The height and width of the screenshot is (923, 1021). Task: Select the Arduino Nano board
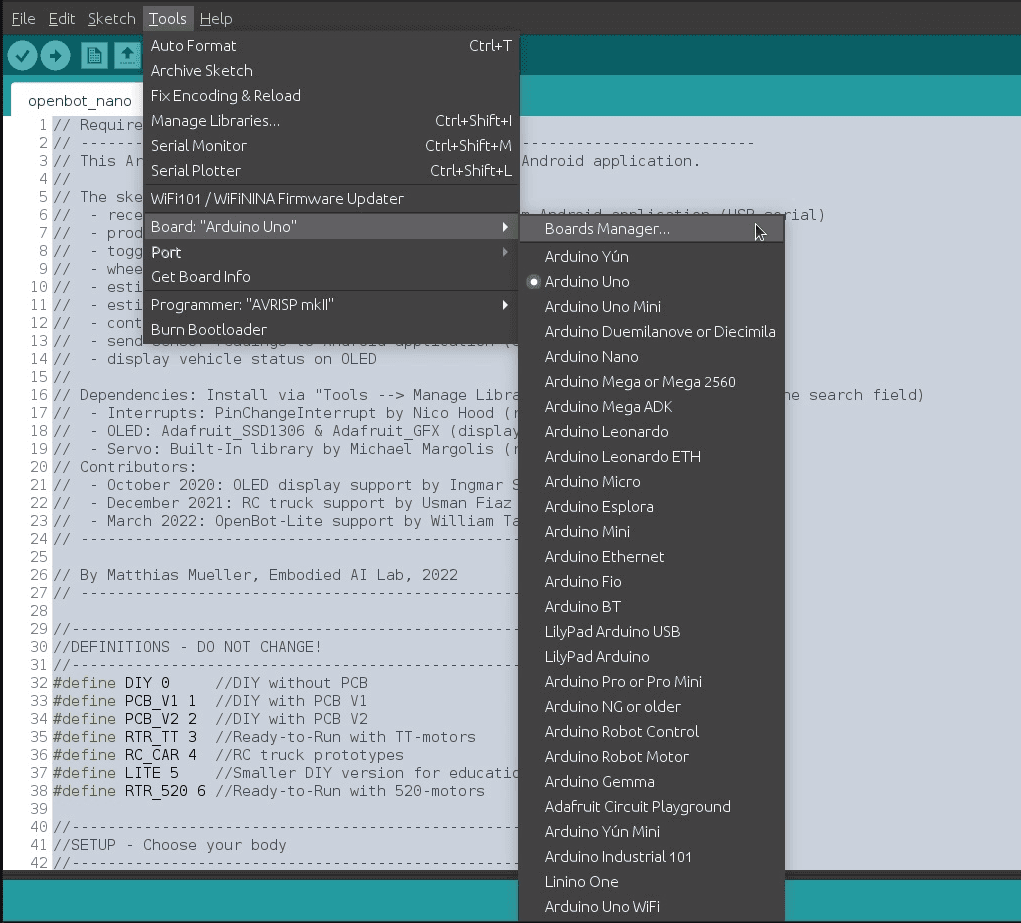[652, 357]
